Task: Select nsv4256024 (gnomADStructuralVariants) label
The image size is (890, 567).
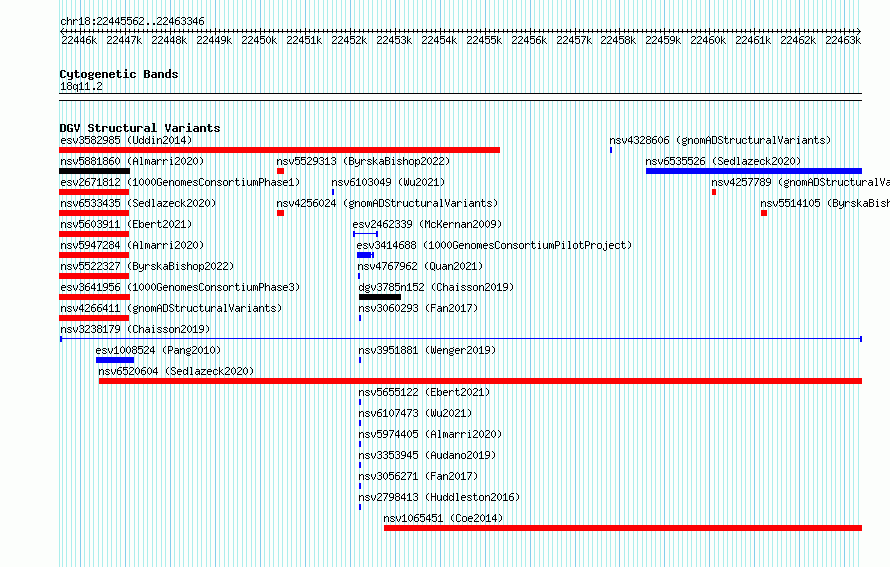Action: click(387, 203)
